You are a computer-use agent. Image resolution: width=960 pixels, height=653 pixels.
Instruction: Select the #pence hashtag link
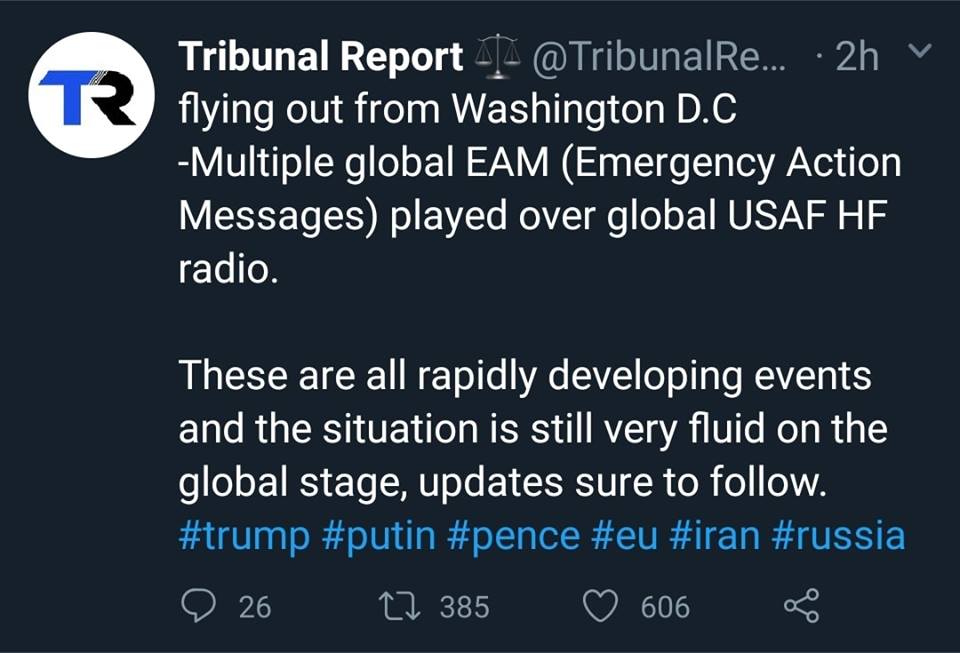pyautogui.click(x=513, y=536)
